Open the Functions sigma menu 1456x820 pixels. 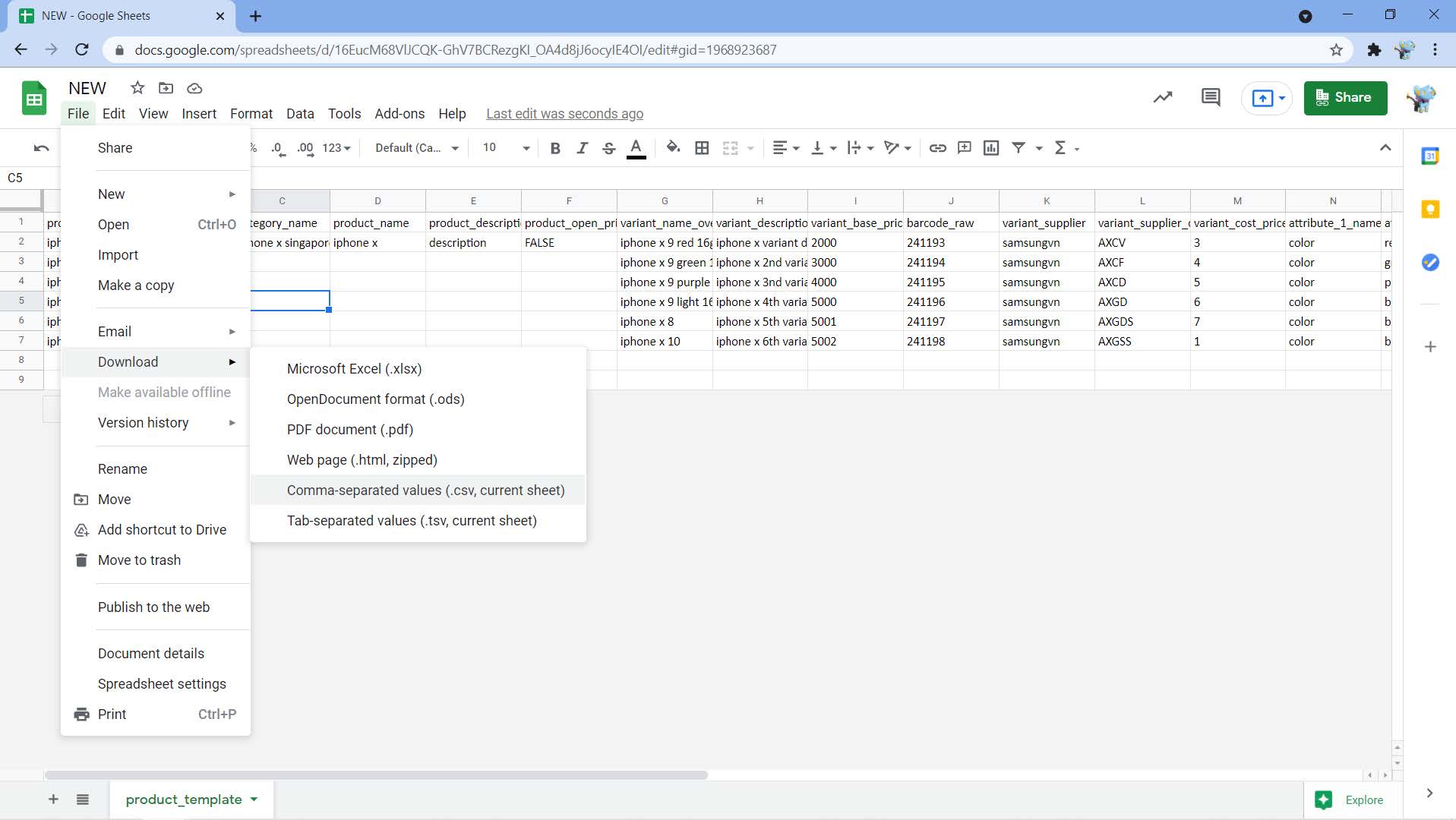[1066, 148]
